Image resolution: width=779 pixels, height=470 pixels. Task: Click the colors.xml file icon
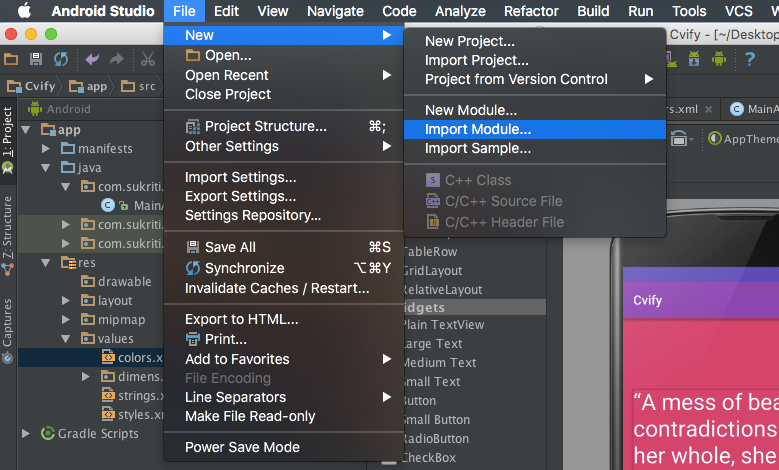coord(108,357)
